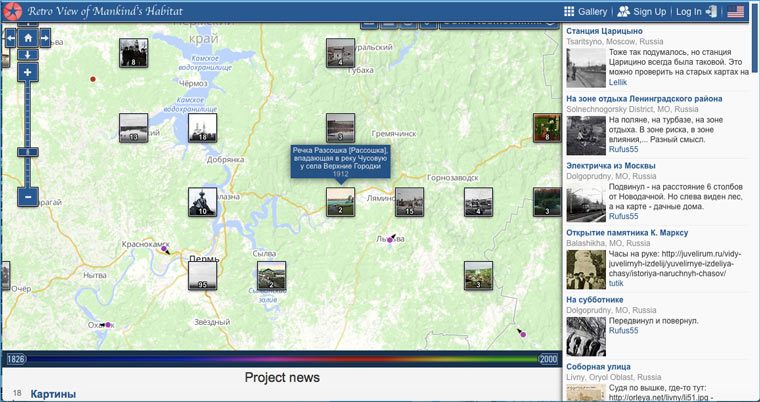760x402 pixels.
Task: Pan the map left with arrow
Action: click(x=10, y=38)
